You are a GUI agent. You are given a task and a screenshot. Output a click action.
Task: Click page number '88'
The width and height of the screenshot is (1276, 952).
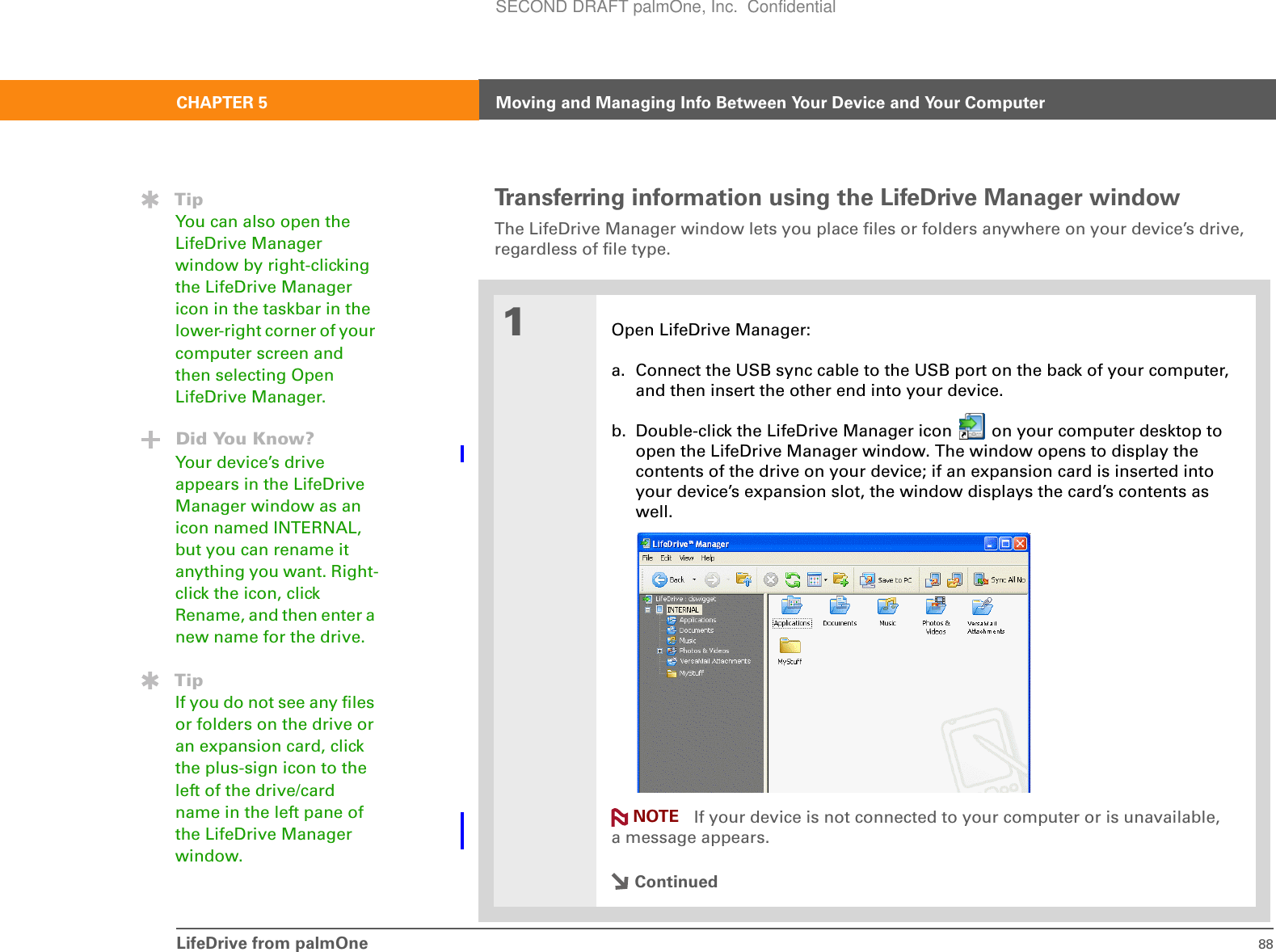tap(1265, 944)
